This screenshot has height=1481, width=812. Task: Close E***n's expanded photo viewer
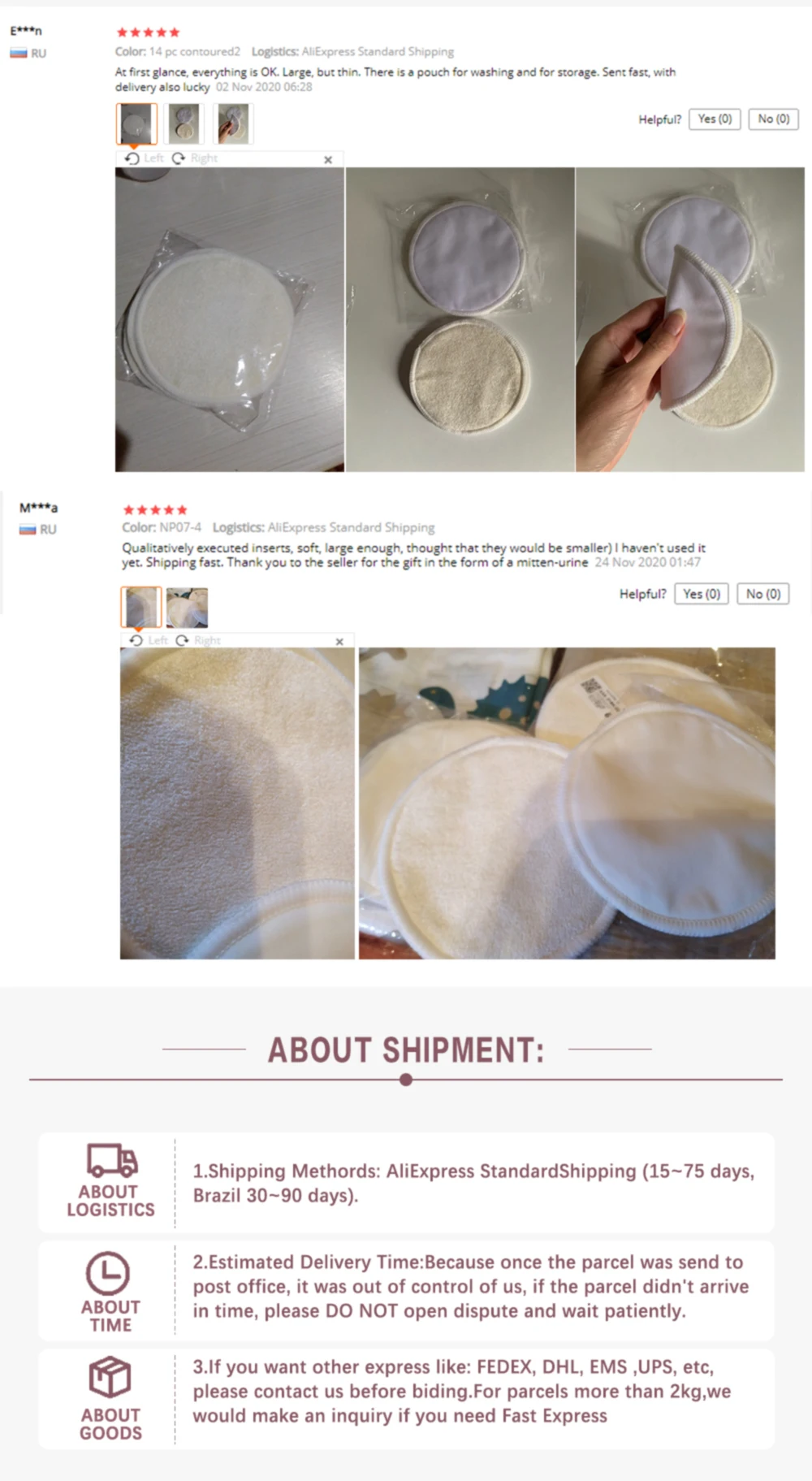328,159
